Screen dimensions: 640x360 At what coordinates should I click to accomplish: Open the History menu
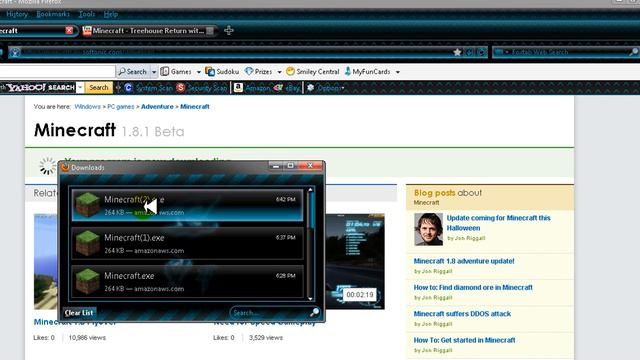click(x=17, y=14)
